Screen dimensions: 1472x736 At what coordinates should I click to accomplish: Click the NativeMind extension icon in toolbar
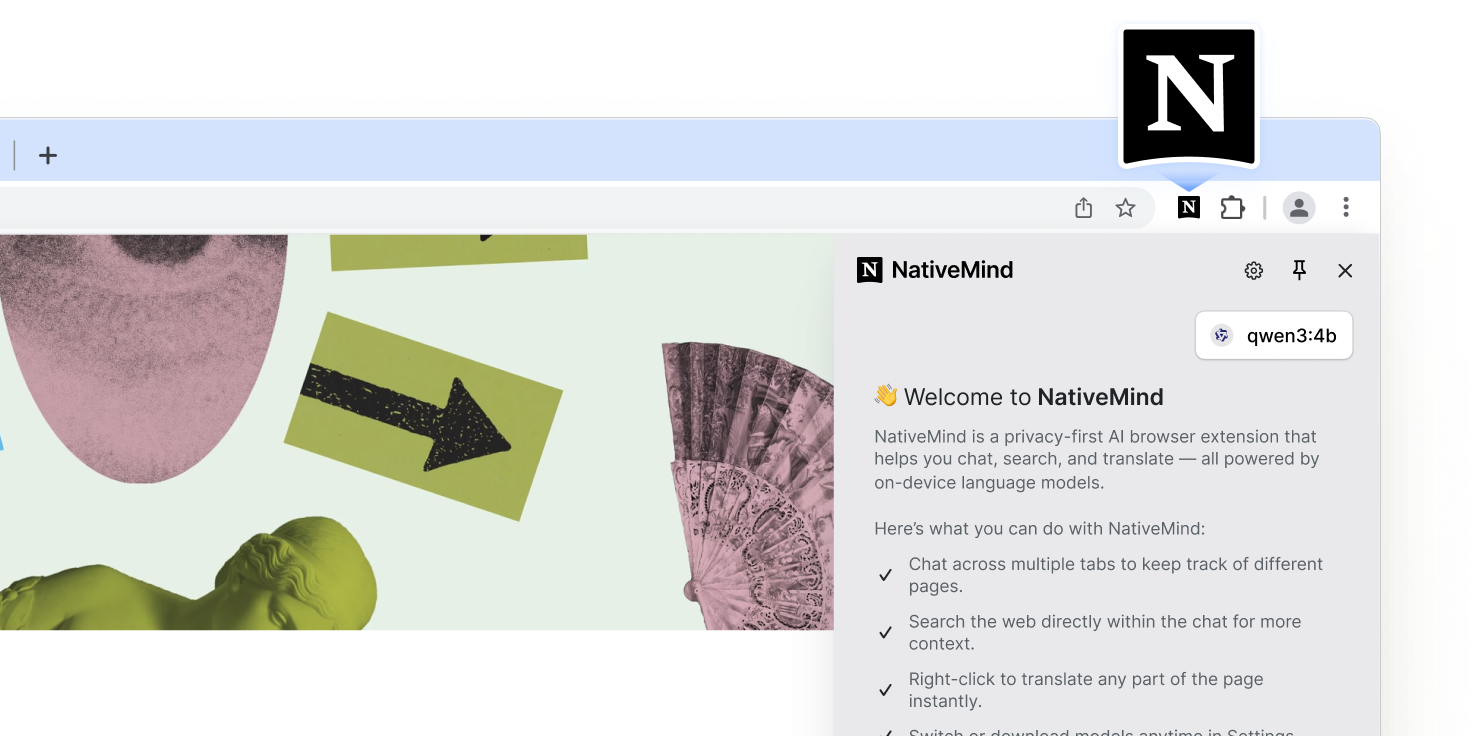[x=1188, y=207]
